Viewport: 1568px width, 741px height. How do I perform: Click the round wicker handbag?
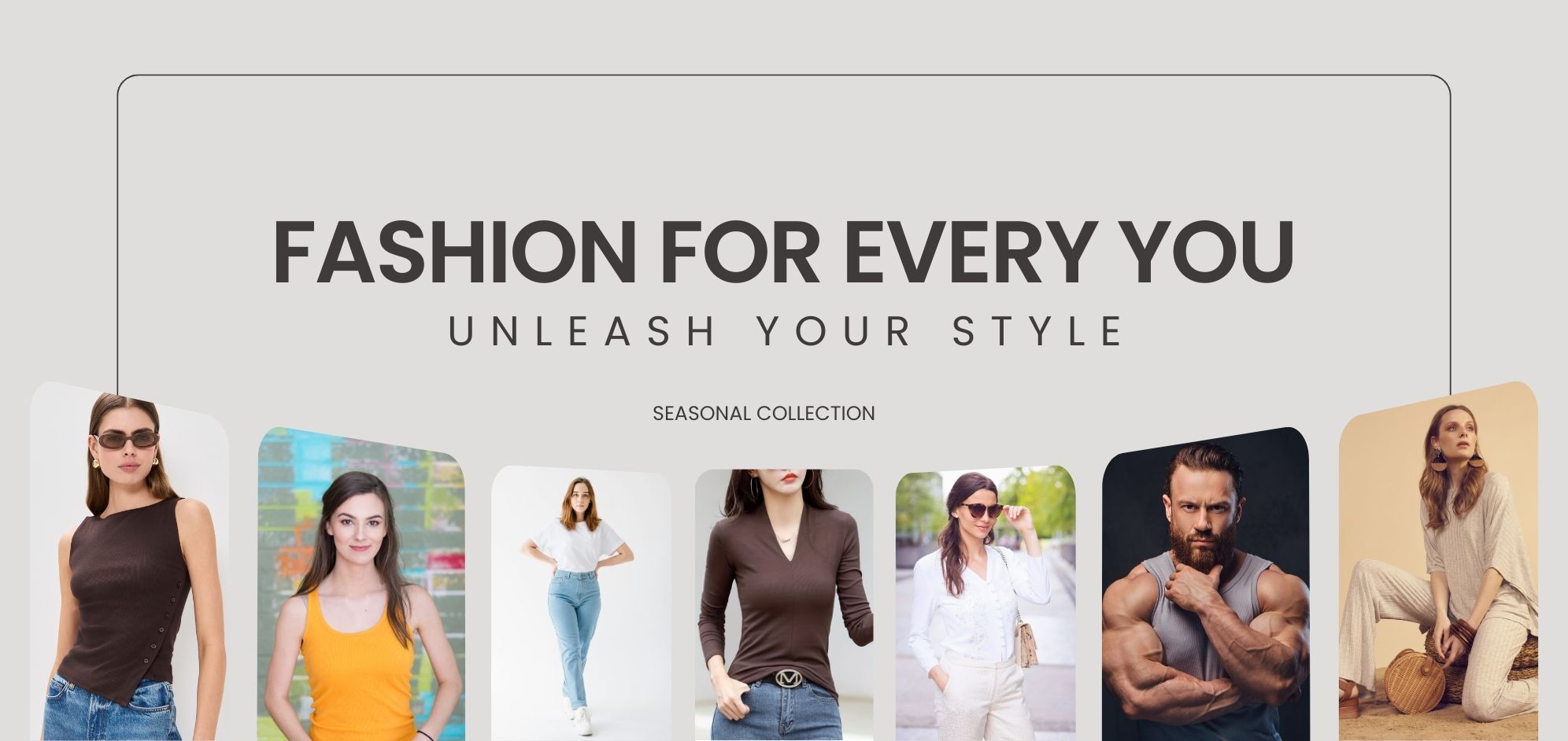(x=1415, y=681)
